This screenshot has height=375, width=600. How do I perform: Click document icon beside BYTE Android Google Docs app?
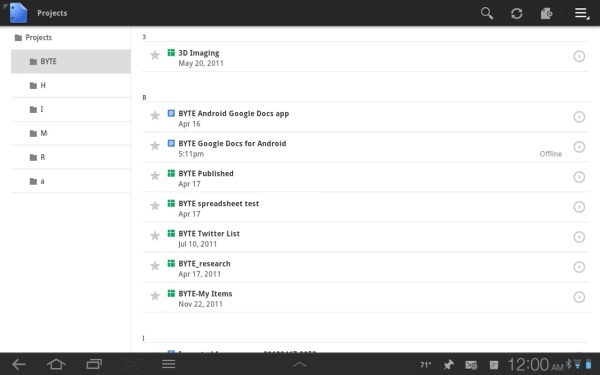171,113
